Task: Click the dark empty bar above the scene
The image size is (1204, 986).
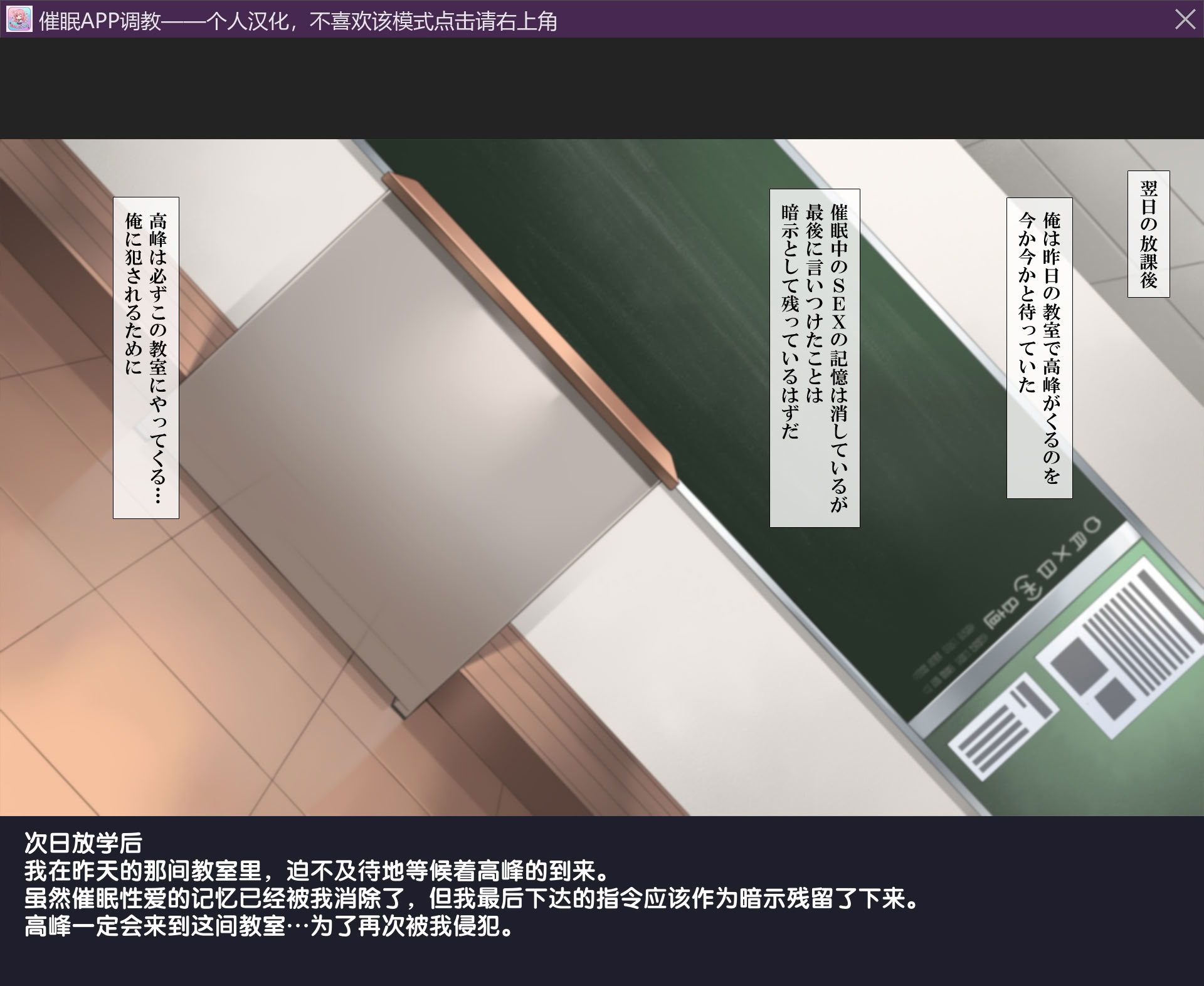Action: (x=602, y=88)
